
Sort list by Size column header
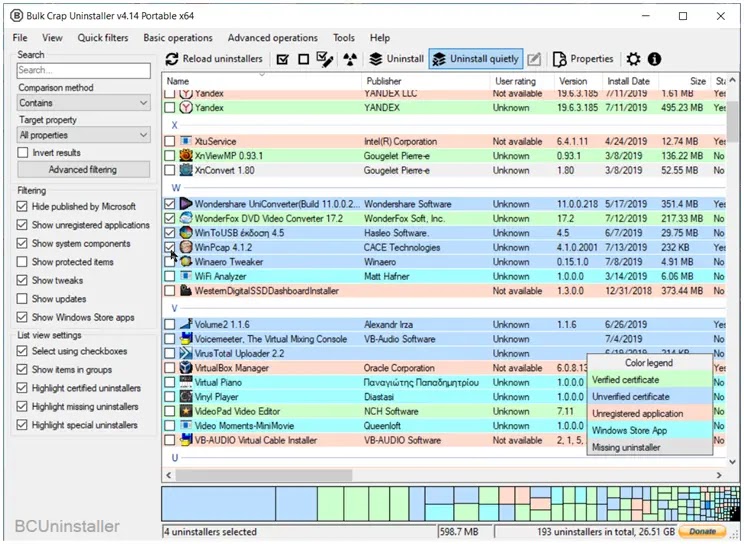click(x=685, y=81)
